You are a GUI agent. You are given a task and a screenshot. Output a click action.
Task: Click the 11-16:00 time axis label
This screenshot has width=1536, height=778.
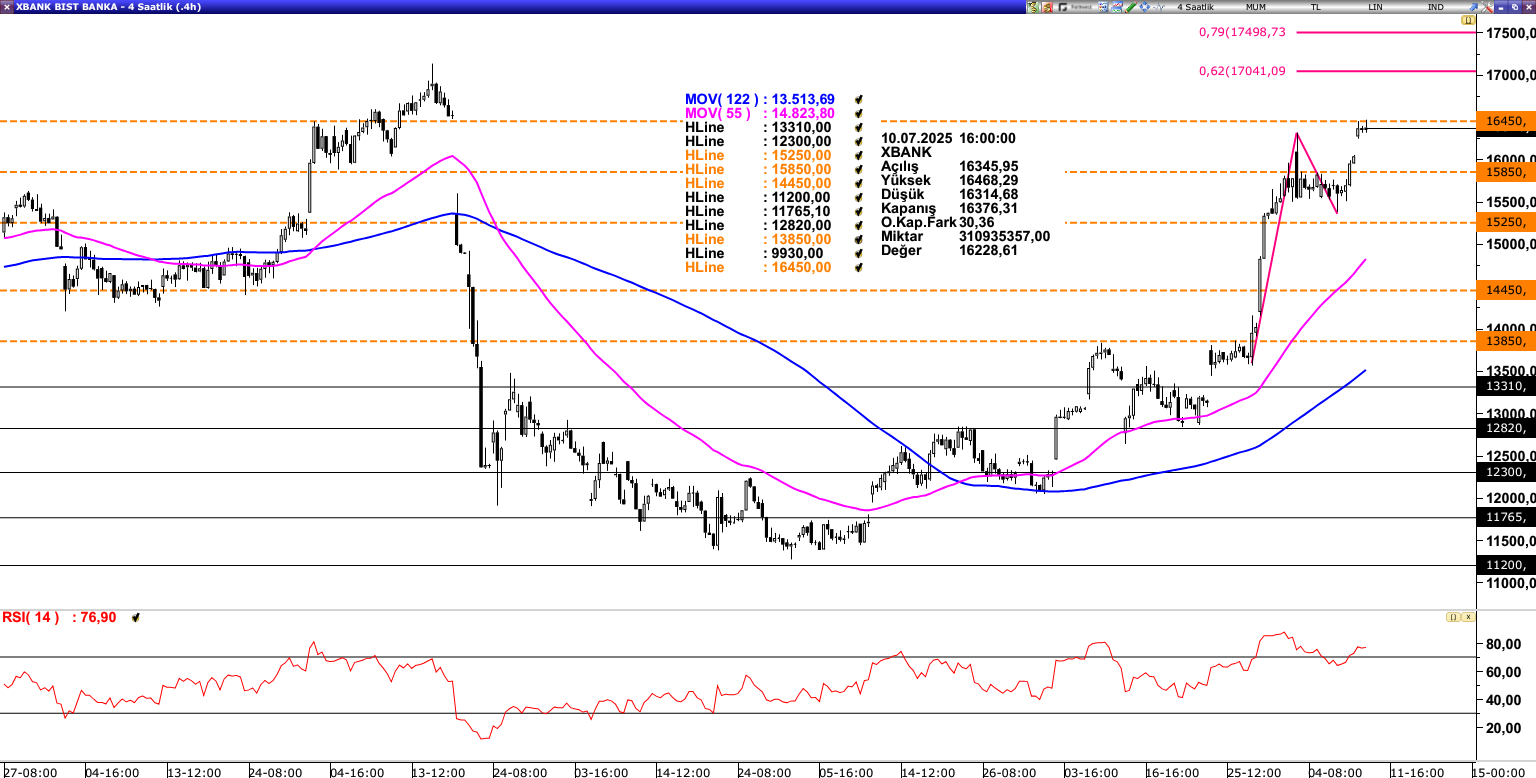pos(1416,773)
